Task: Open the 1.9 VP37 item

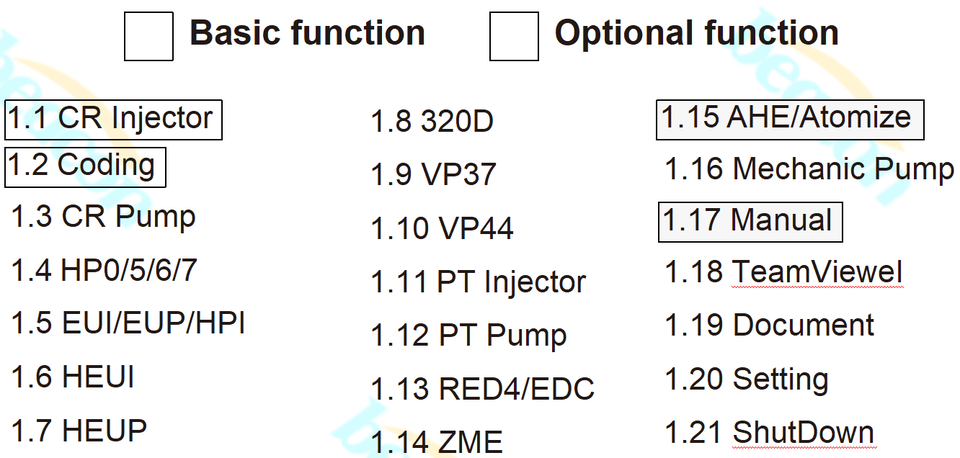Action: tap(433, 175)
